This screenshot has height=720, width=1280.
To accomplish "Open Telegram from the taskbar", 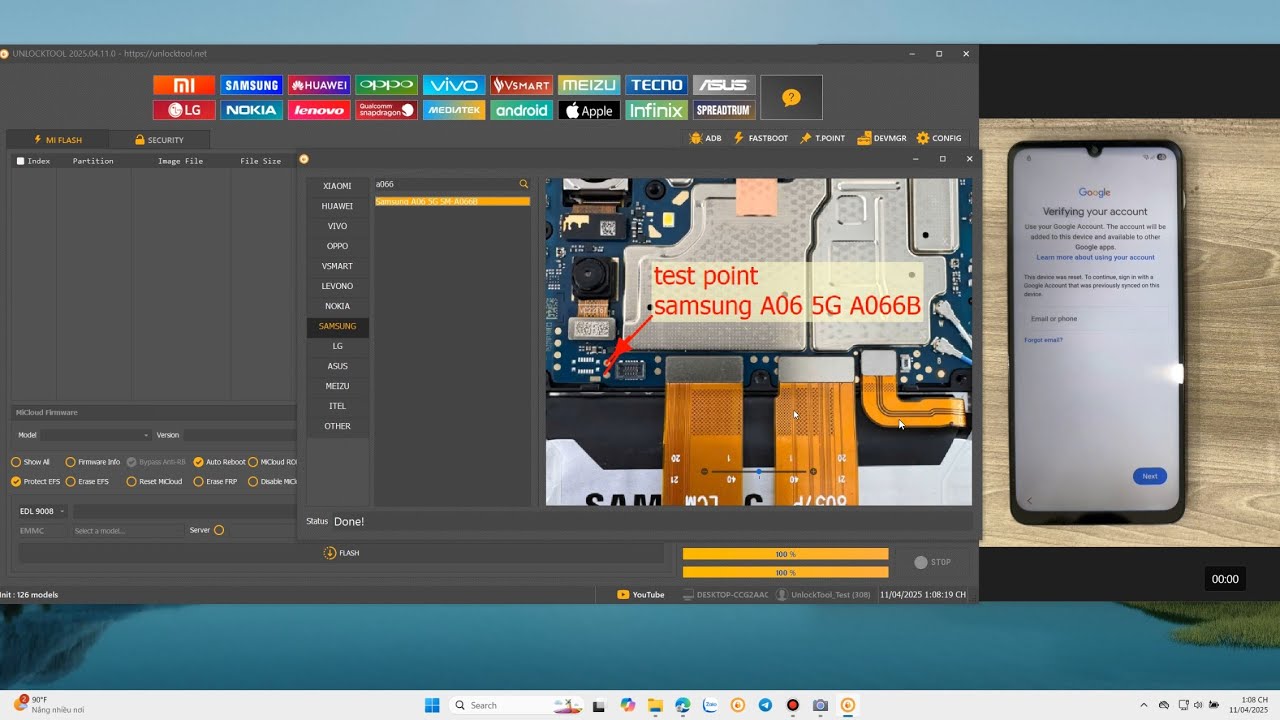I will click(765, 705).
